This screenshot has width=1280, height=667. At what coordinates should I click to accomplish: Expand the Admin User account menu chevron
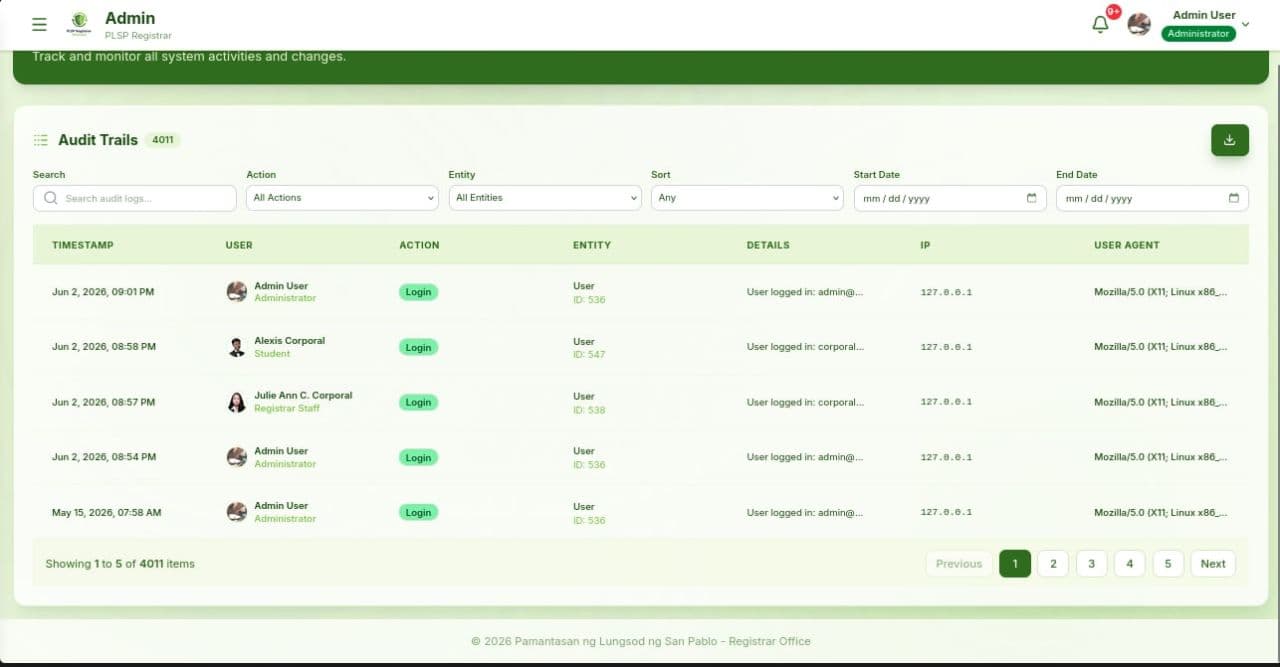1245,25
